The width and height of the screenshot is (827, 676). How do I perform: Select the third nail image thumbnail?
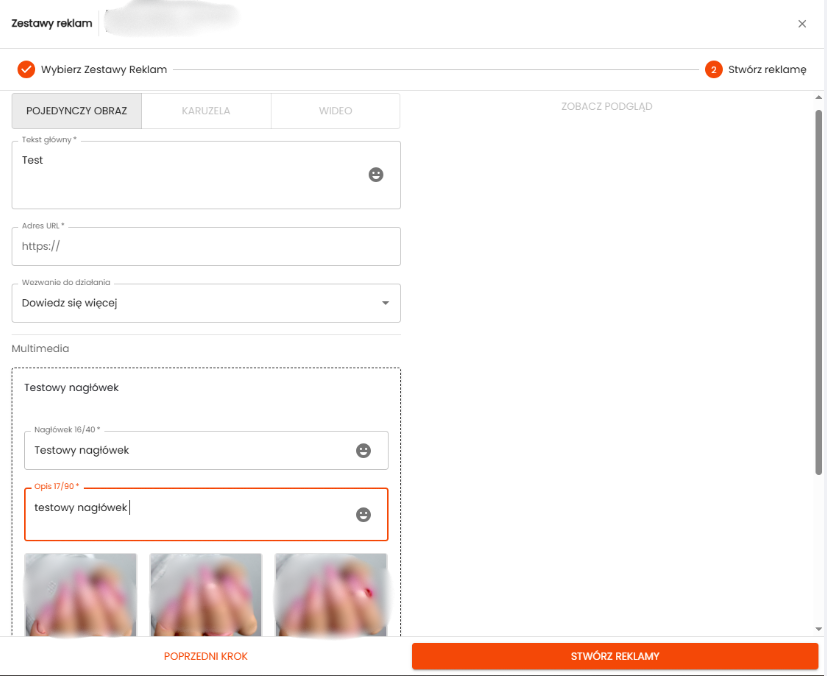coord(331,593)
